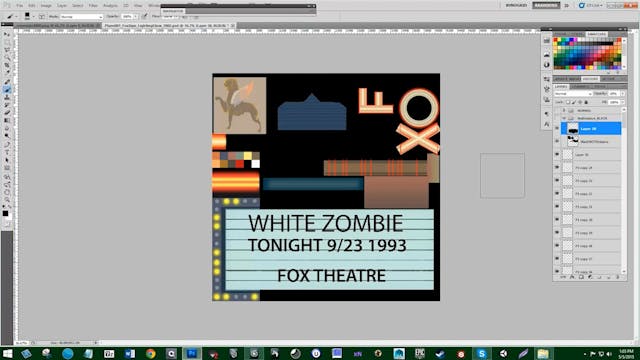Add a layer style with fx button
The height and width of the screenshot is (360, 640).
point(572,277)
